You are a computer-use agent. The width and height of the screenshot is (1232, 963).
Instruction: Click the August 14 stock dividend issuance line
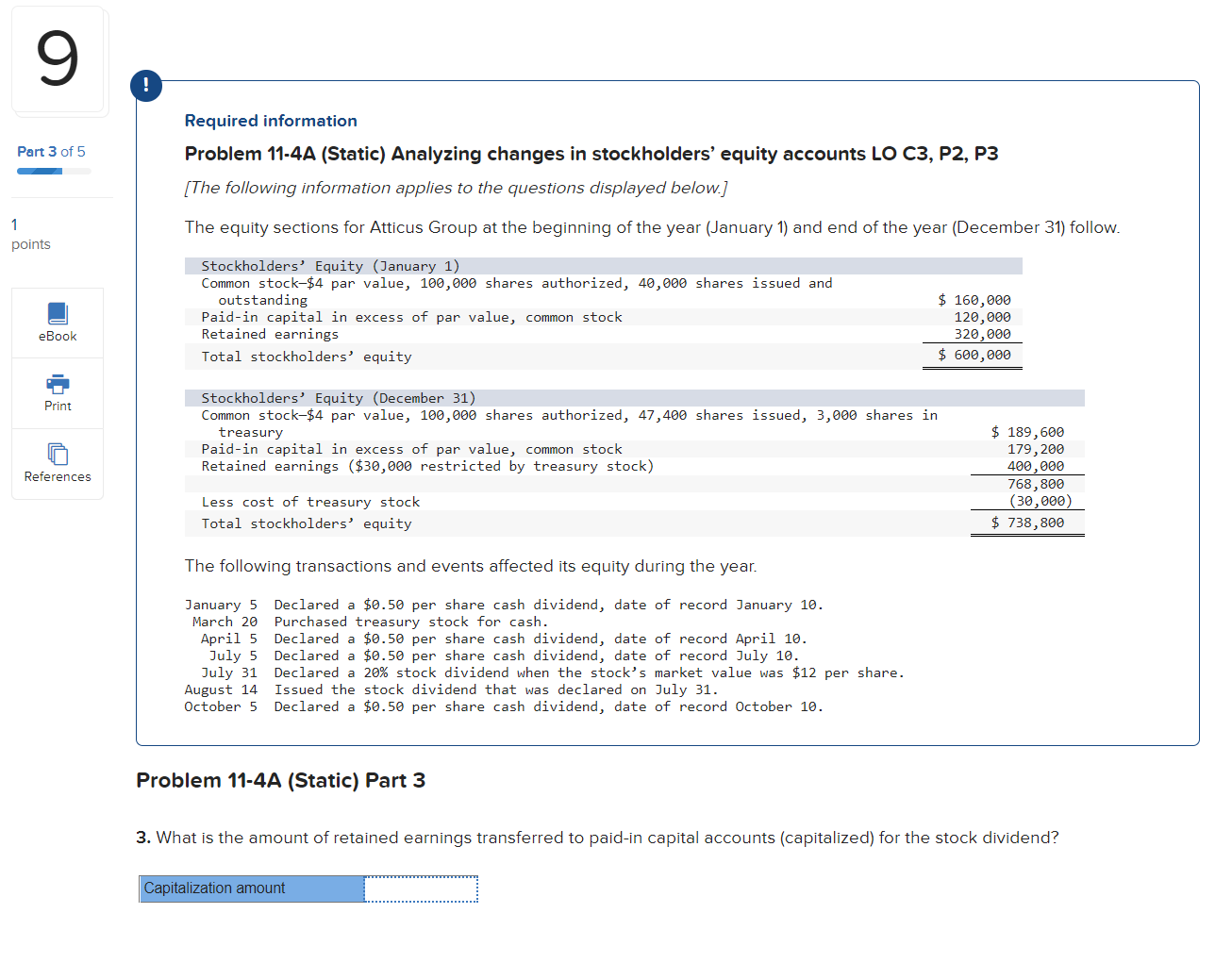[451, 689]
